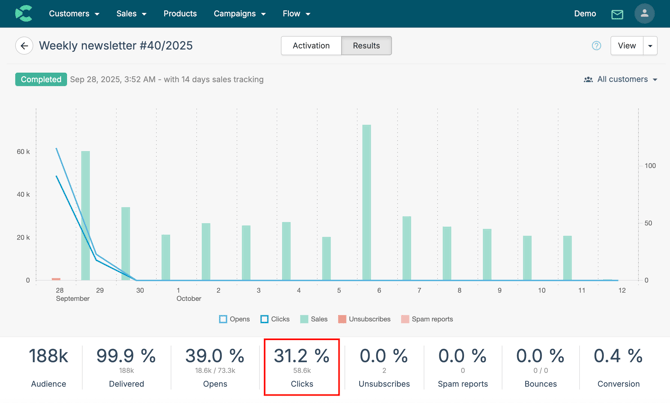Click the View button
Viewport: 670px width, 403px height.
[626, 46]
